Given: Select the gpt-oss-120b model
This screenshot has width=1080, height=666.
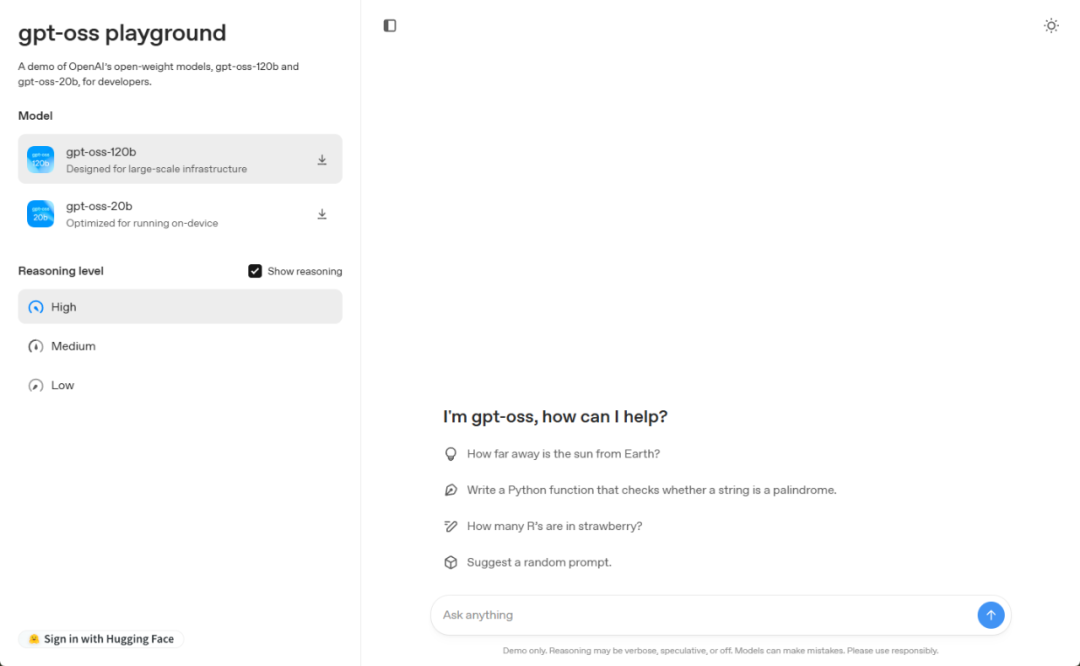Looking at the screenshot, I should coord(180,159).
